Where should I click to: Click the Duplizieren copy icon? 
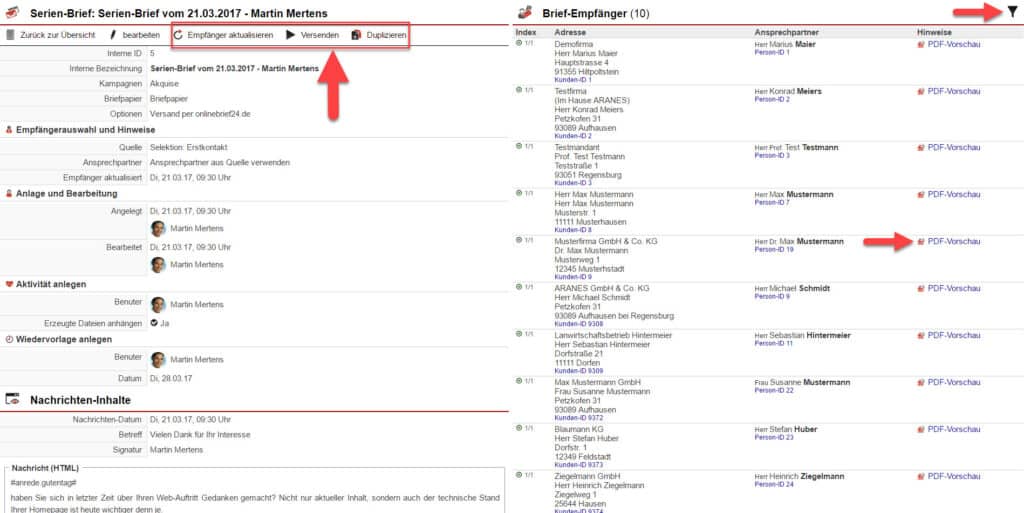click(x=356, y=35)
